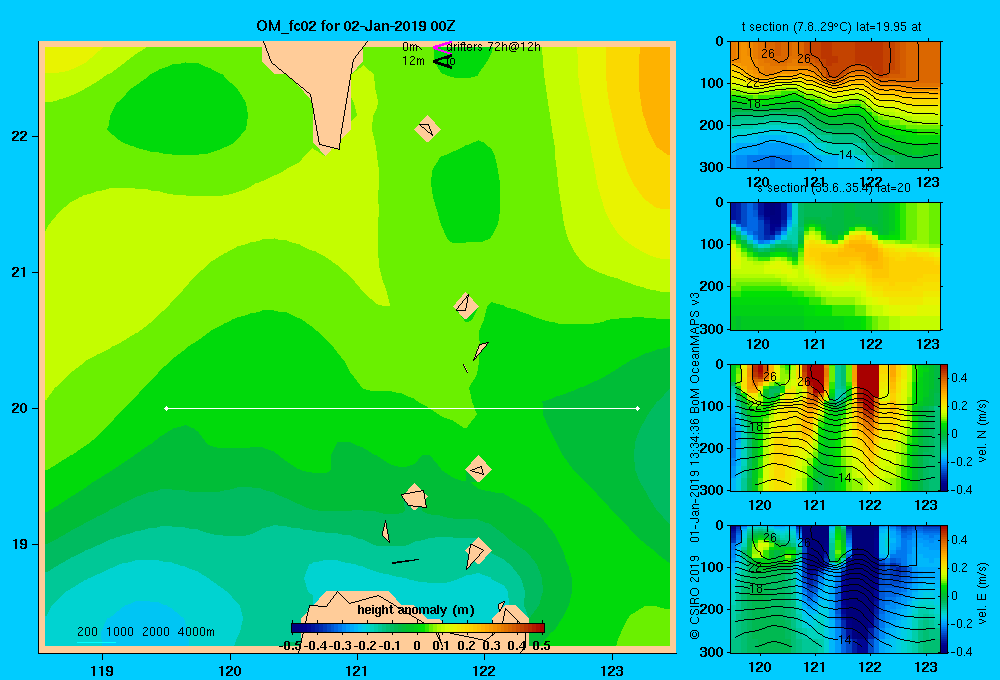Click the -0.5 tick on the height anomaly bar

coord(290,646)
